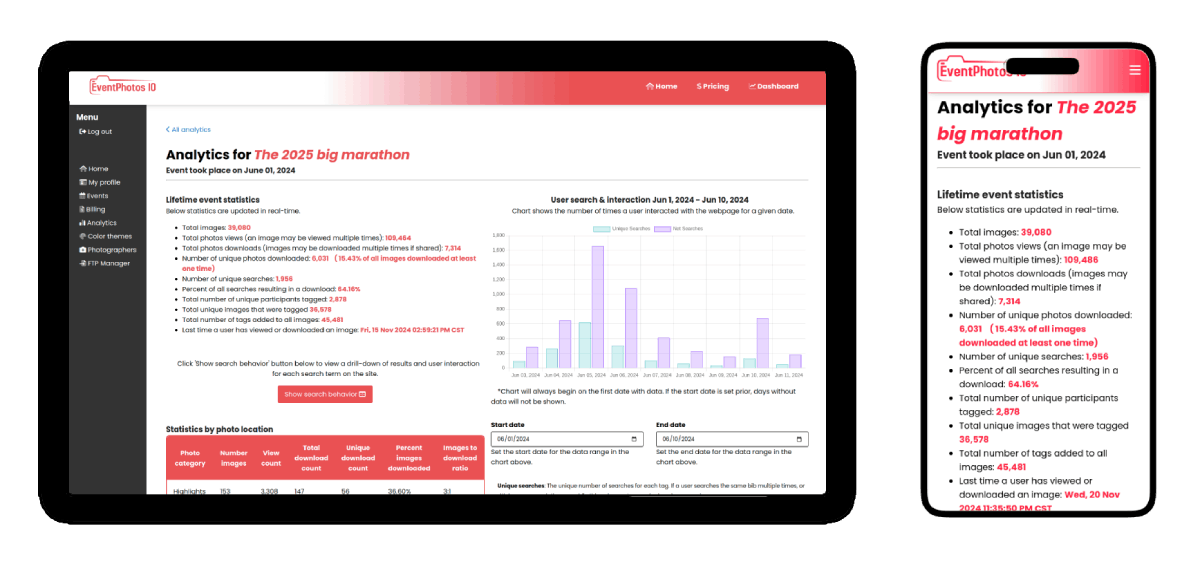Toggle the Unique Searches legend swatch
This screenshot has width=1200, height=564.
(x=601, y=229)
